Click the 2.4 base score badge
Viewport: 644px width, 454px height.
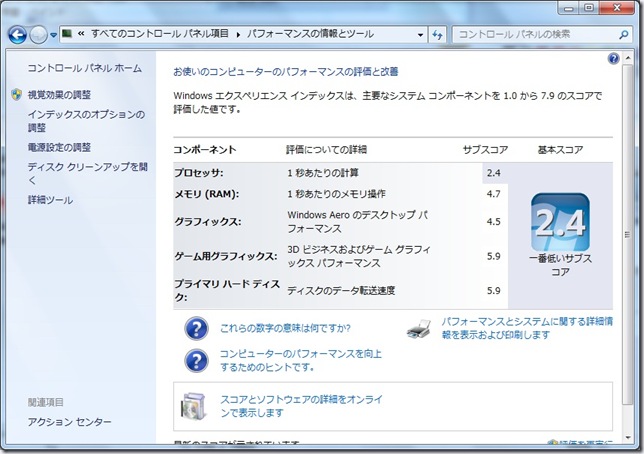[560, 222]
